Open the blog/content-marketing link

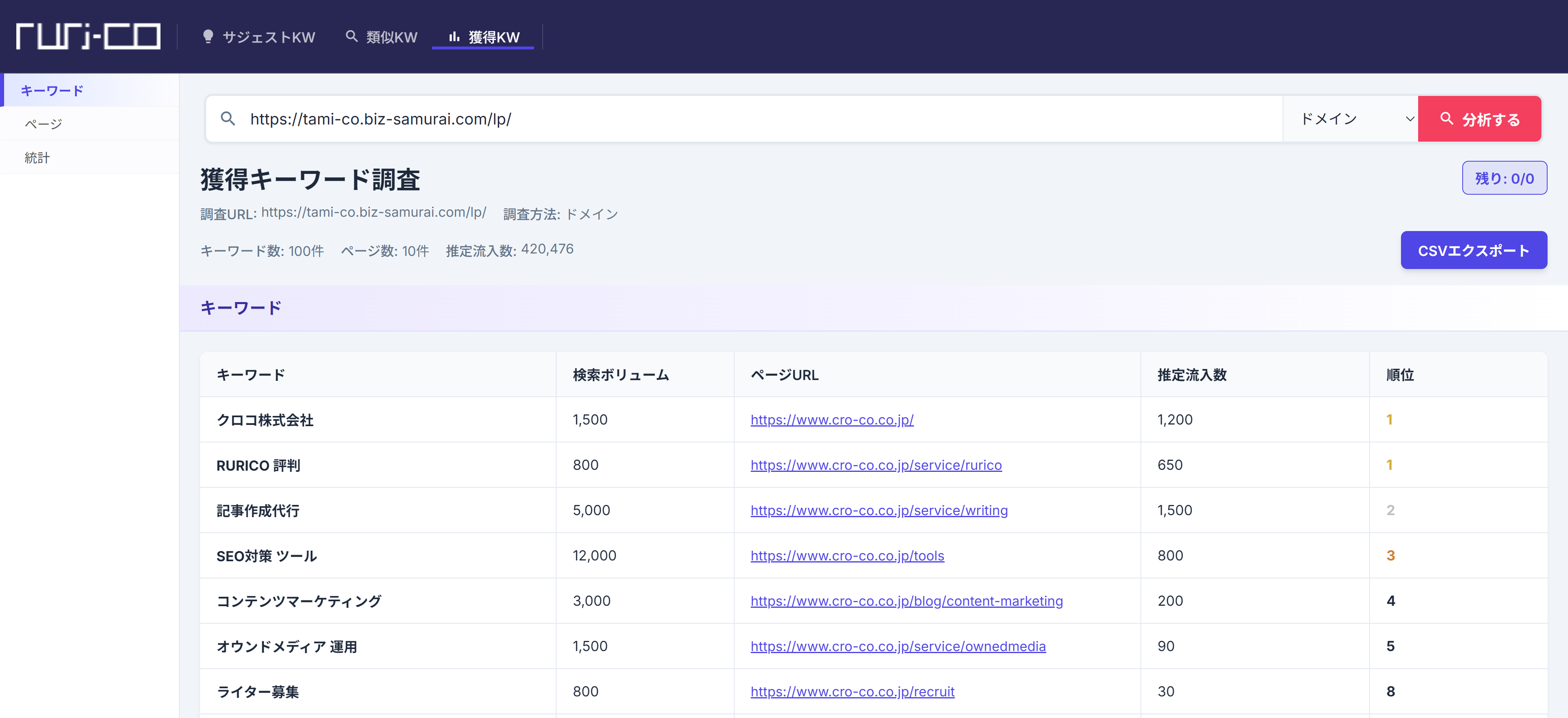coord(906,601)
